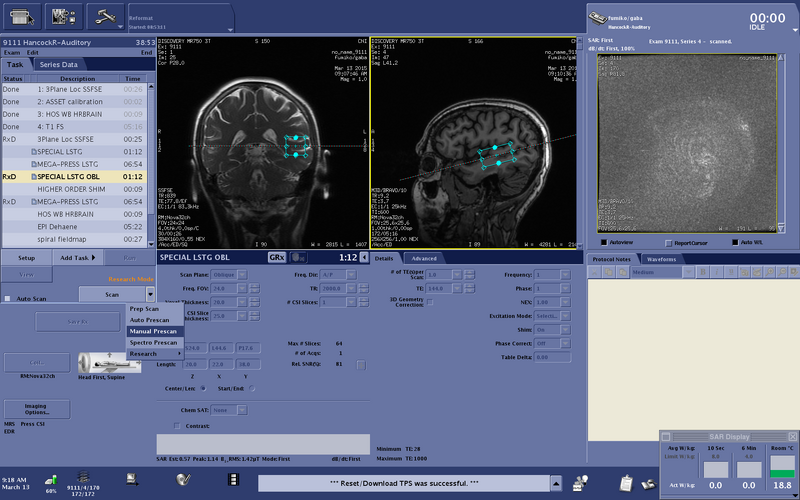Open the network transfer computer icon in bottom bar
The height and width of the screenshot is (500, 800).
pos(132,479)
